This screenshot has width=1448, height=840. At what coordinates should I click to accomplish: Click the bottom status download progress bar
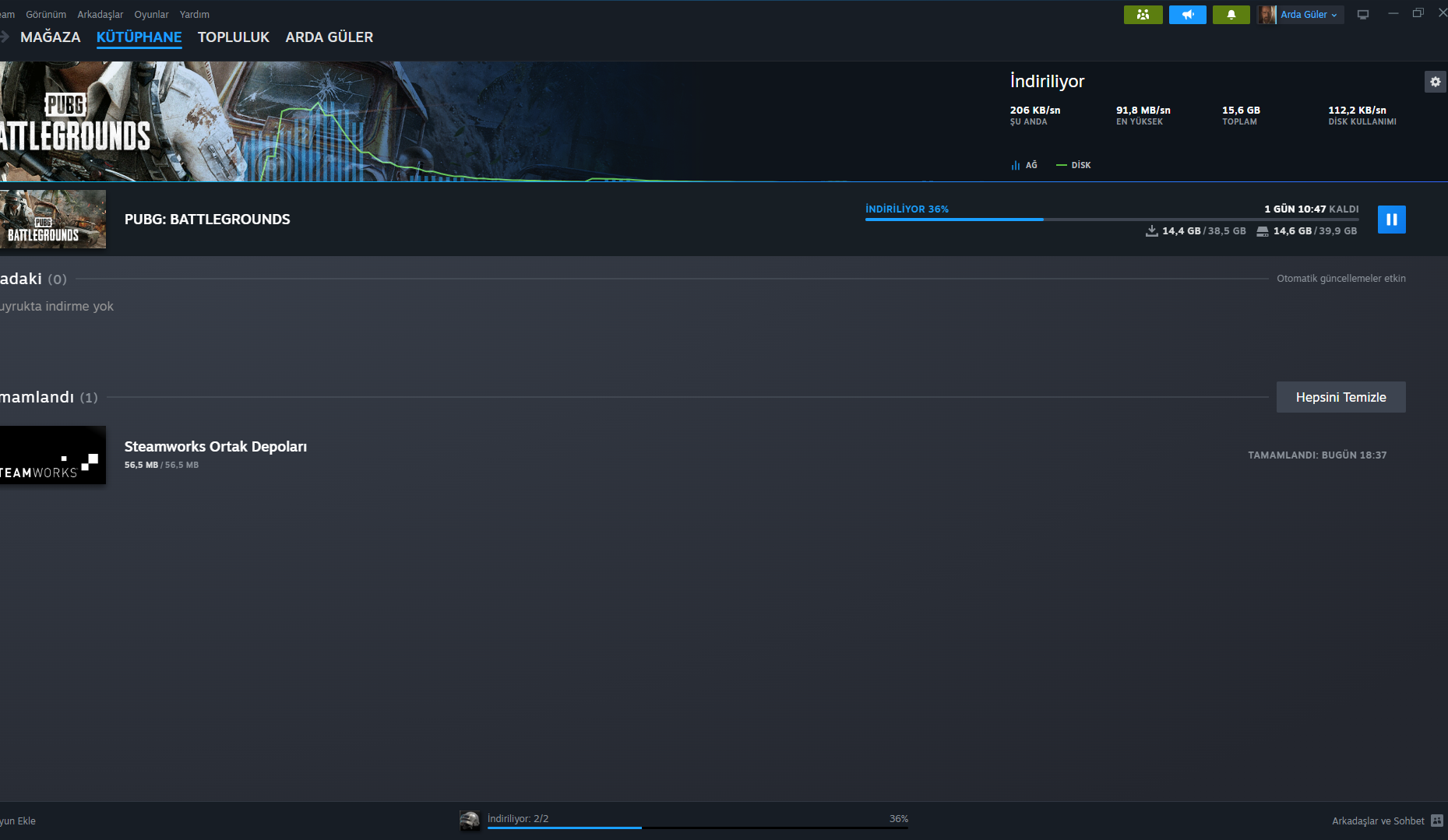point(698,828)
